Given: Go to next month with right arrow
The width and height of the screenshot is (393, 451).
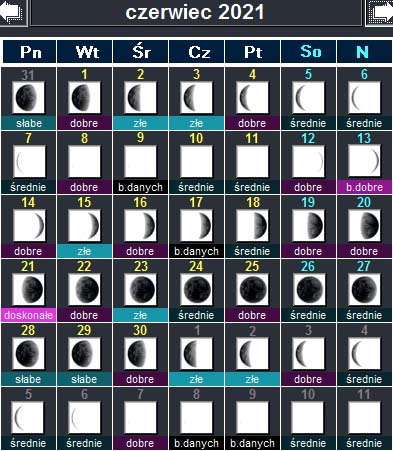Looking at the screenshot, I should pyautogui.click(x=380, y=13).
